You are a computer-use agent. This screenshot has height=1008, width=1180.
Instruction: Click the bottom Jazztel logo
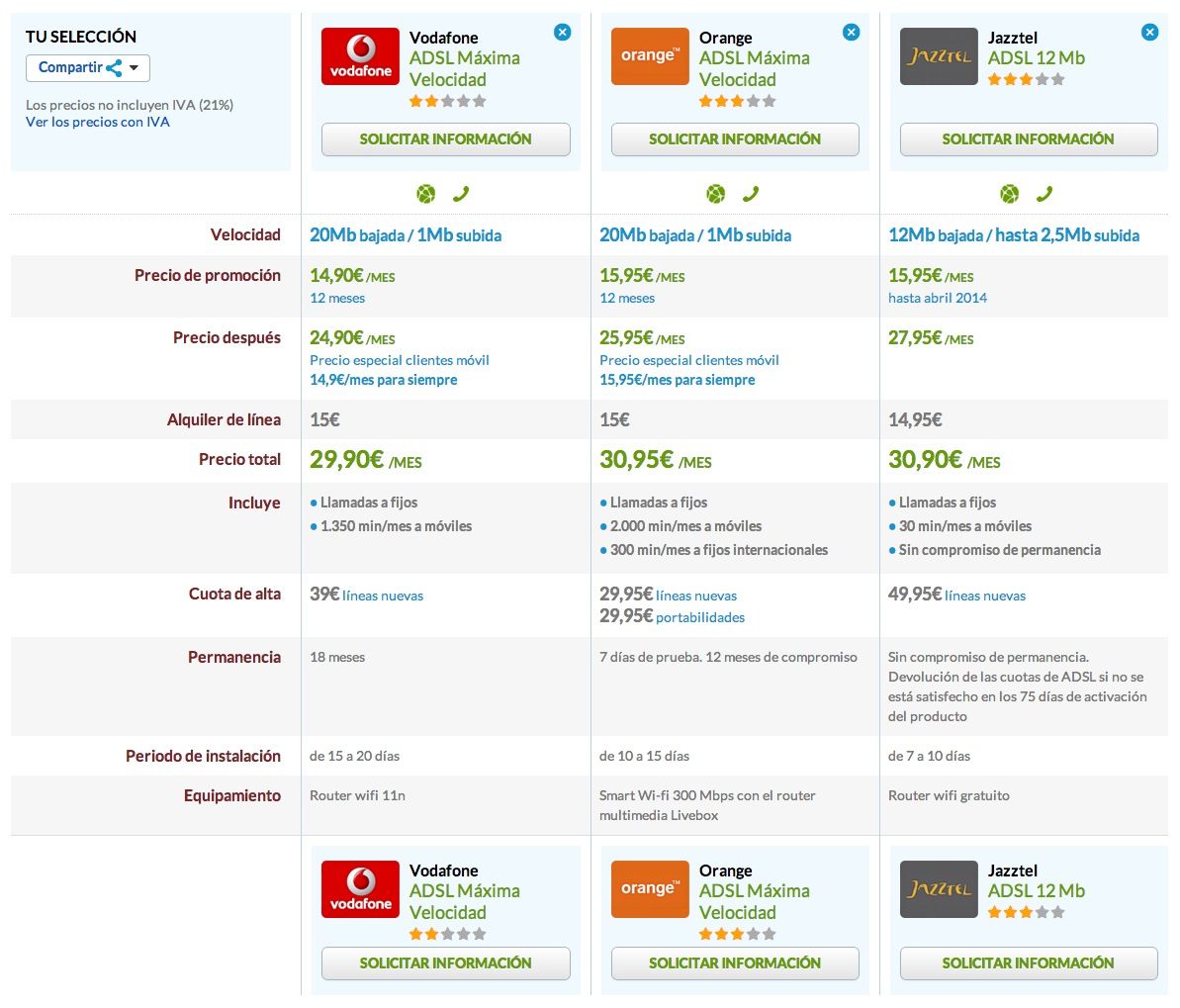pyautogui.click(x=940, y=889)
